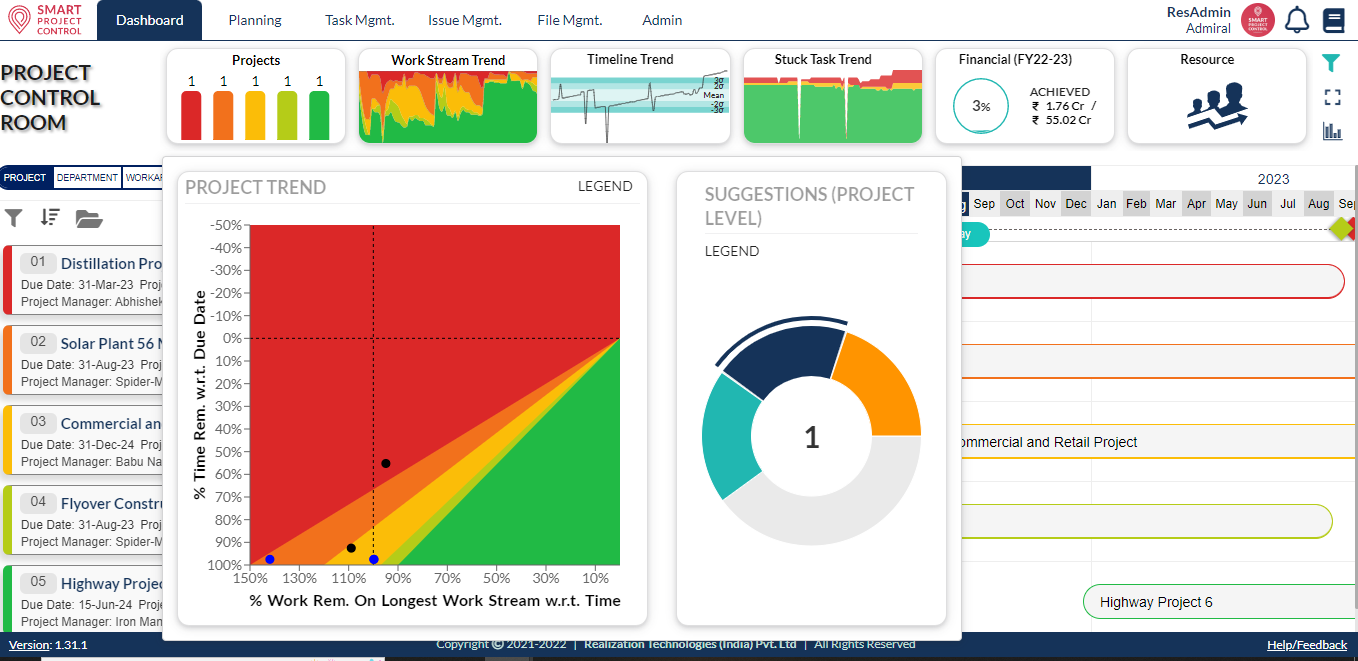Click the teal filter icon on the right edge
1358x661 pixels.
click(1331, 62)
